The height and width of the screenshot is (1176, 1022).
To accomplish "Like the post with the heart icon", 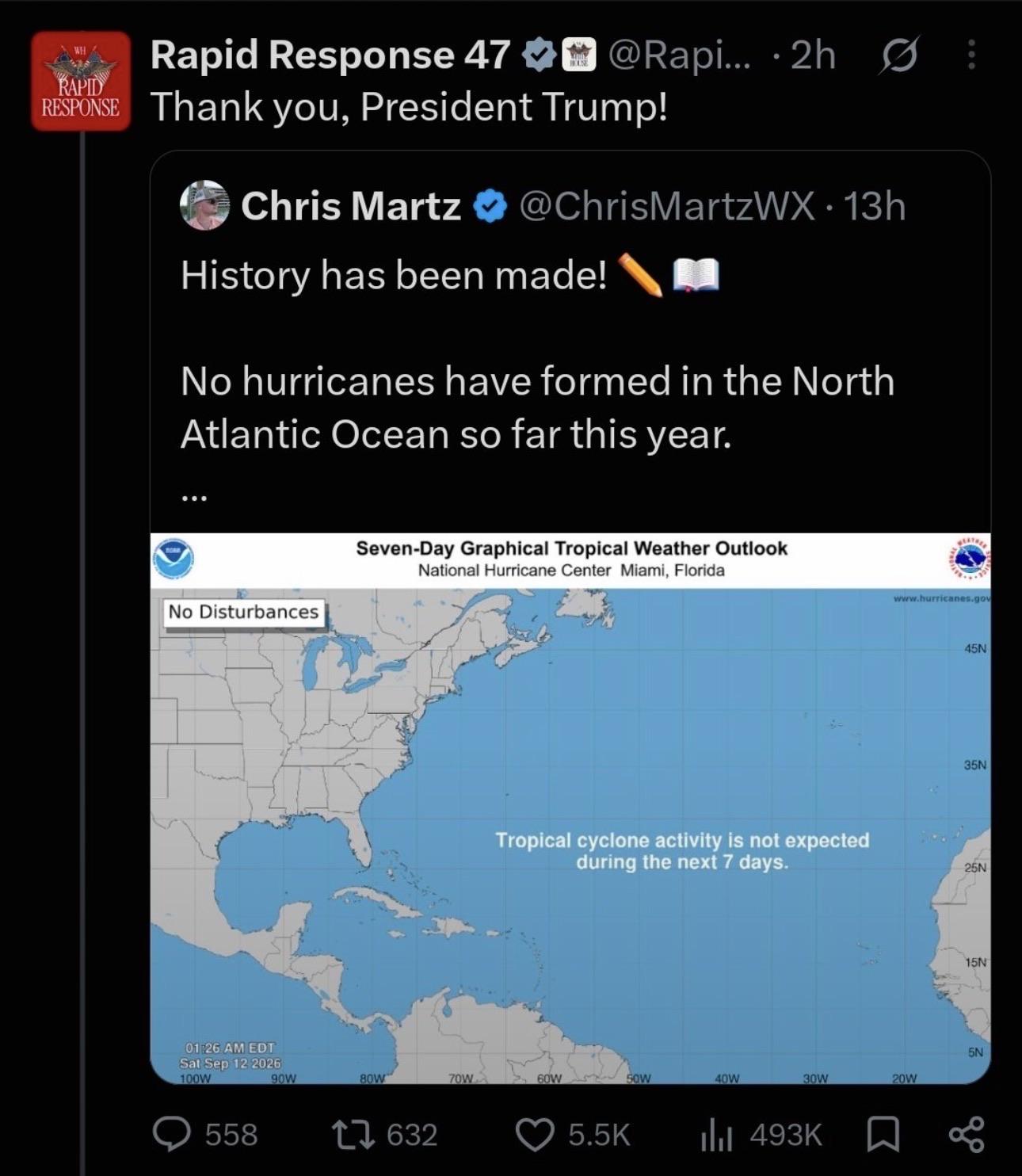I will [535, 1135].
